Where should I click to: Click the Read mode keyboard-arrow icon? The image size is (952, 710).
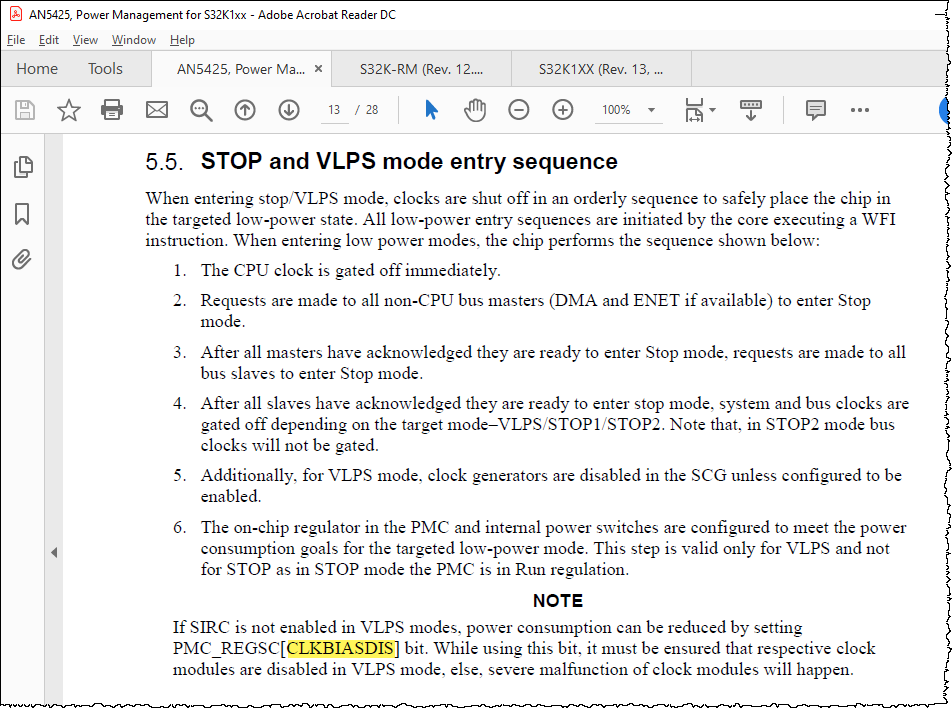(x=750, y=110)
